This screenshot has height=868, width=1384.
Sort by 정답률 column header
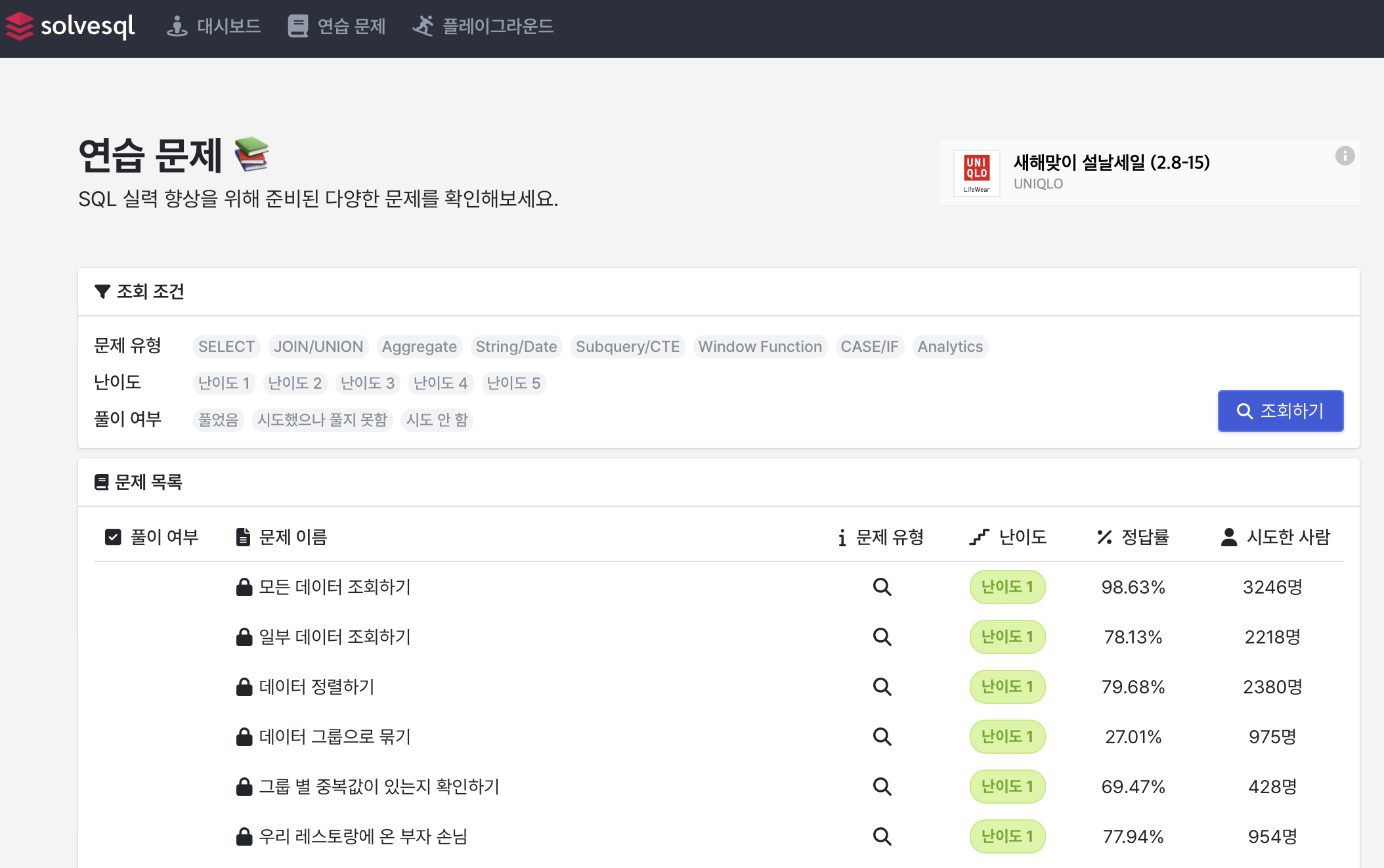click(x=1133, y=537)
